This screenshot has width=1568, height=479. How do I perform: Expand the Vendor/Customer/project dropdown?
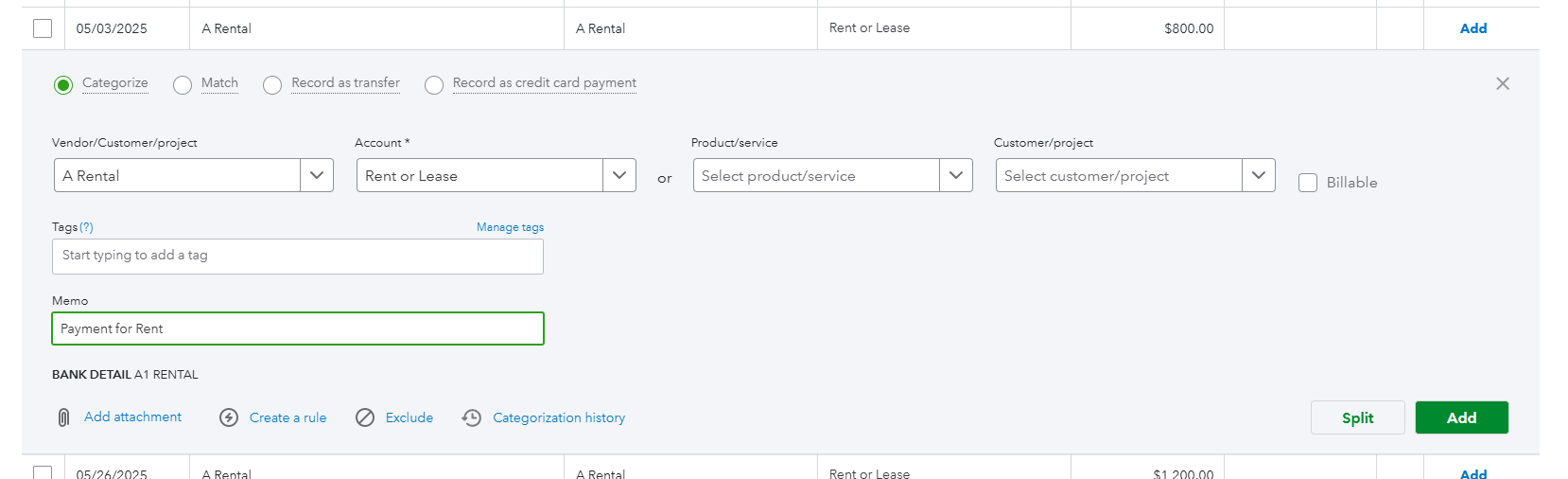pos(317,175)
